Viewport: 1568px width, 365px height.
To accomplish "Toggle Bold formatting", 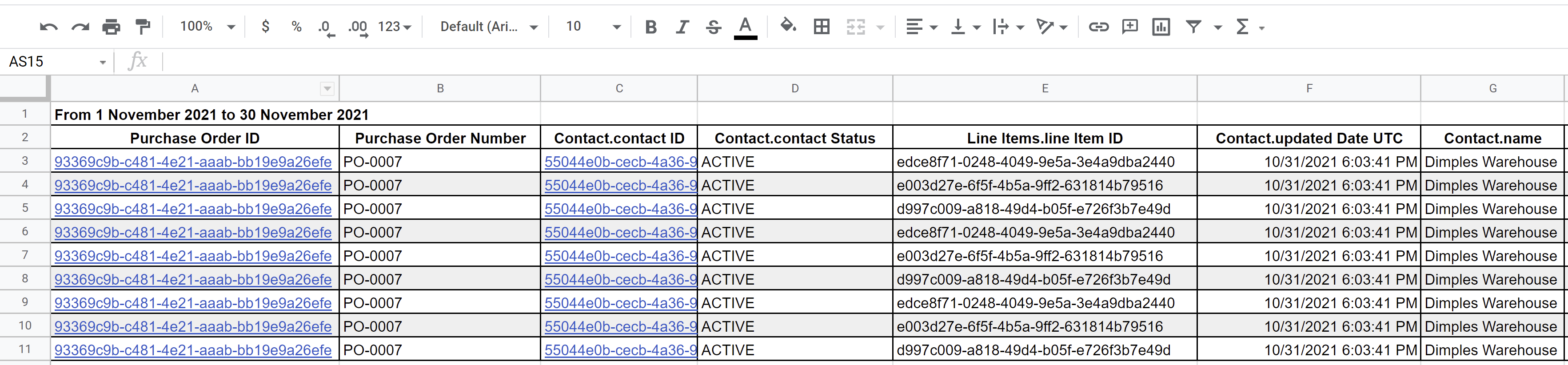I will pos(650,27).
